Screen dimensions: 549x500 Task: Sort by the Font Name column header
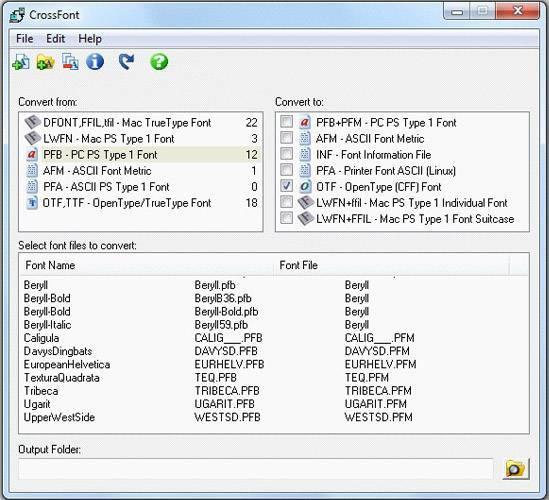coord(147,265)
